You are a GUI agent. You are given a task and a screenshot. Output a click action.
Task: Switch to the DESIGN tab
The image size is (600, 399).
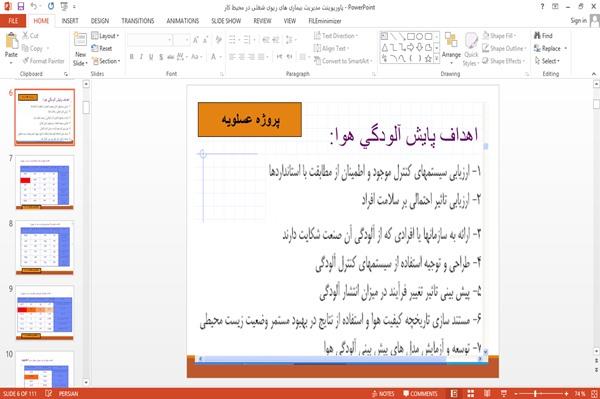(100, 21)
